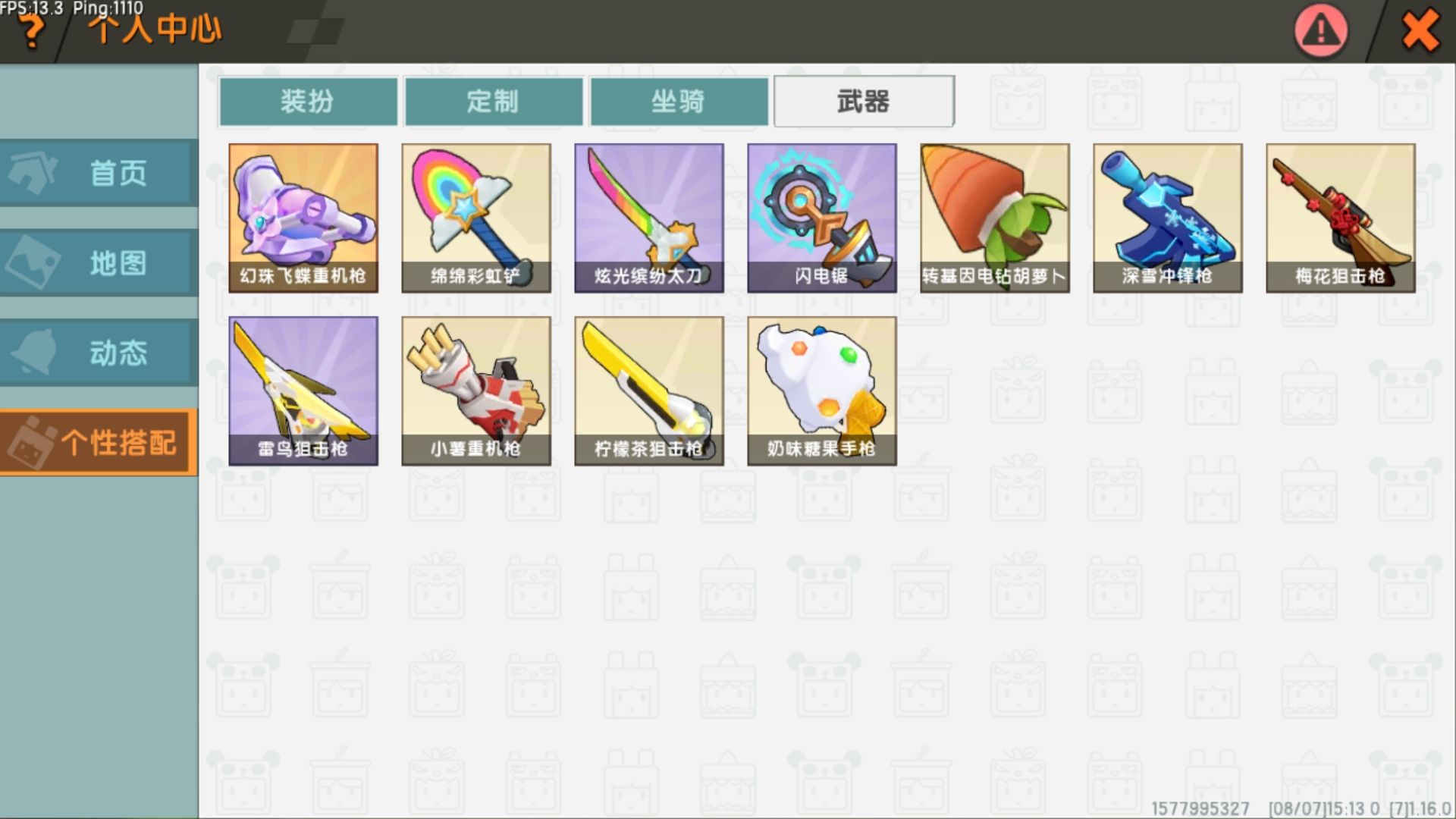Open the question mark help icon
The width and height of the screenshot is (1456, 819).
(x=31, y=32)
